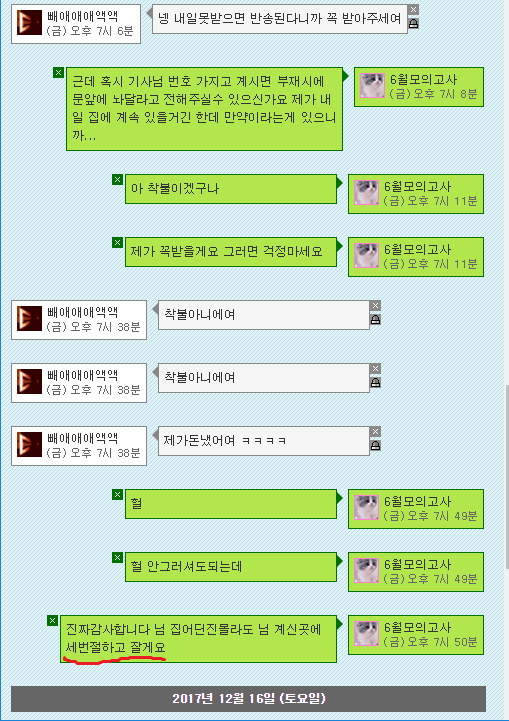Click the 6월모의고사 name at 7시 50분
The image size is (509, 721).
coord(417,627)
